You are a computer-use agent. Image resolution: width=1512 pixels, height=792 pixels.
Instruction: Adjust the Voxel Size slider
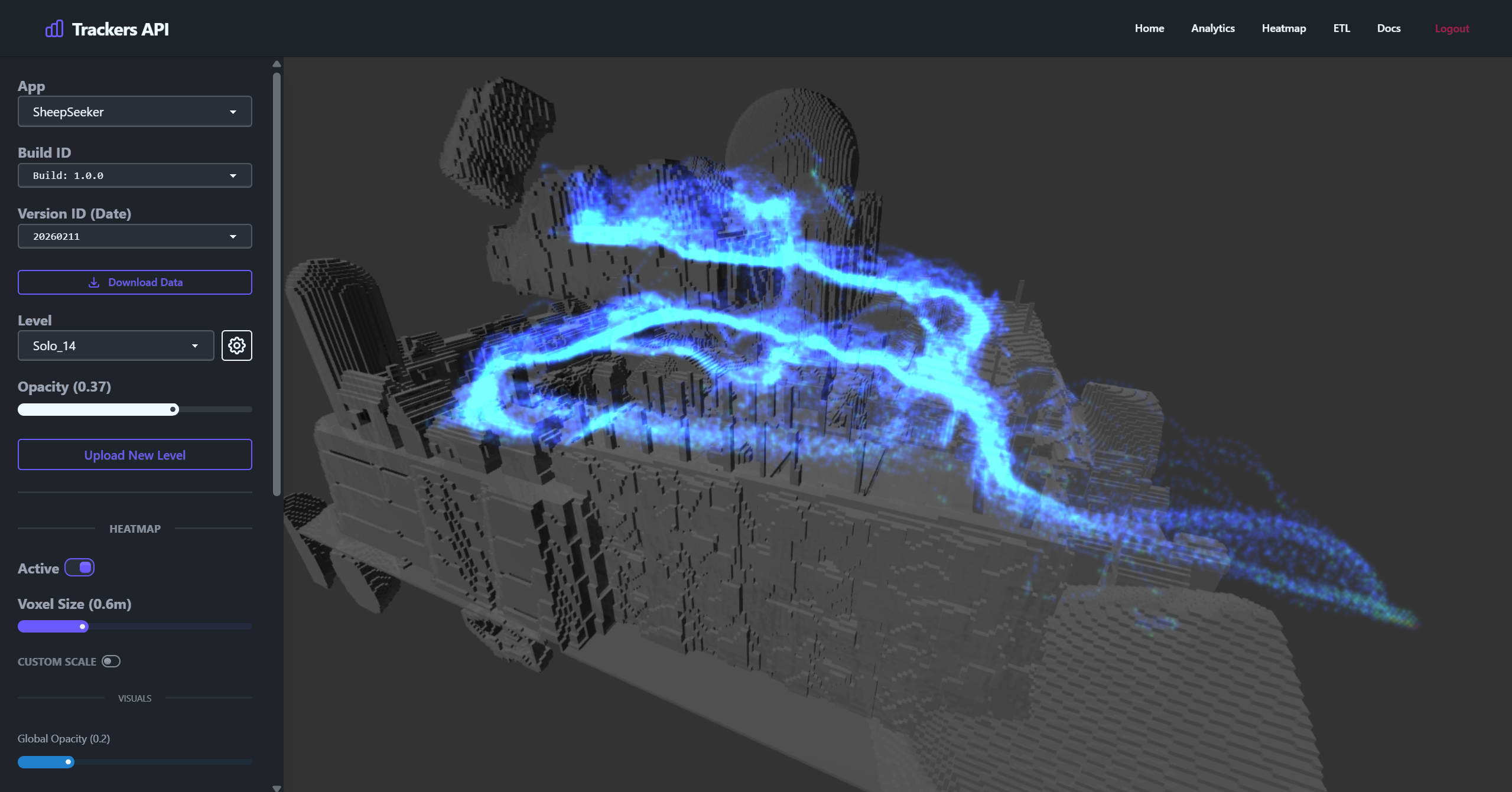pyautogui.click(x=82, y=627)
